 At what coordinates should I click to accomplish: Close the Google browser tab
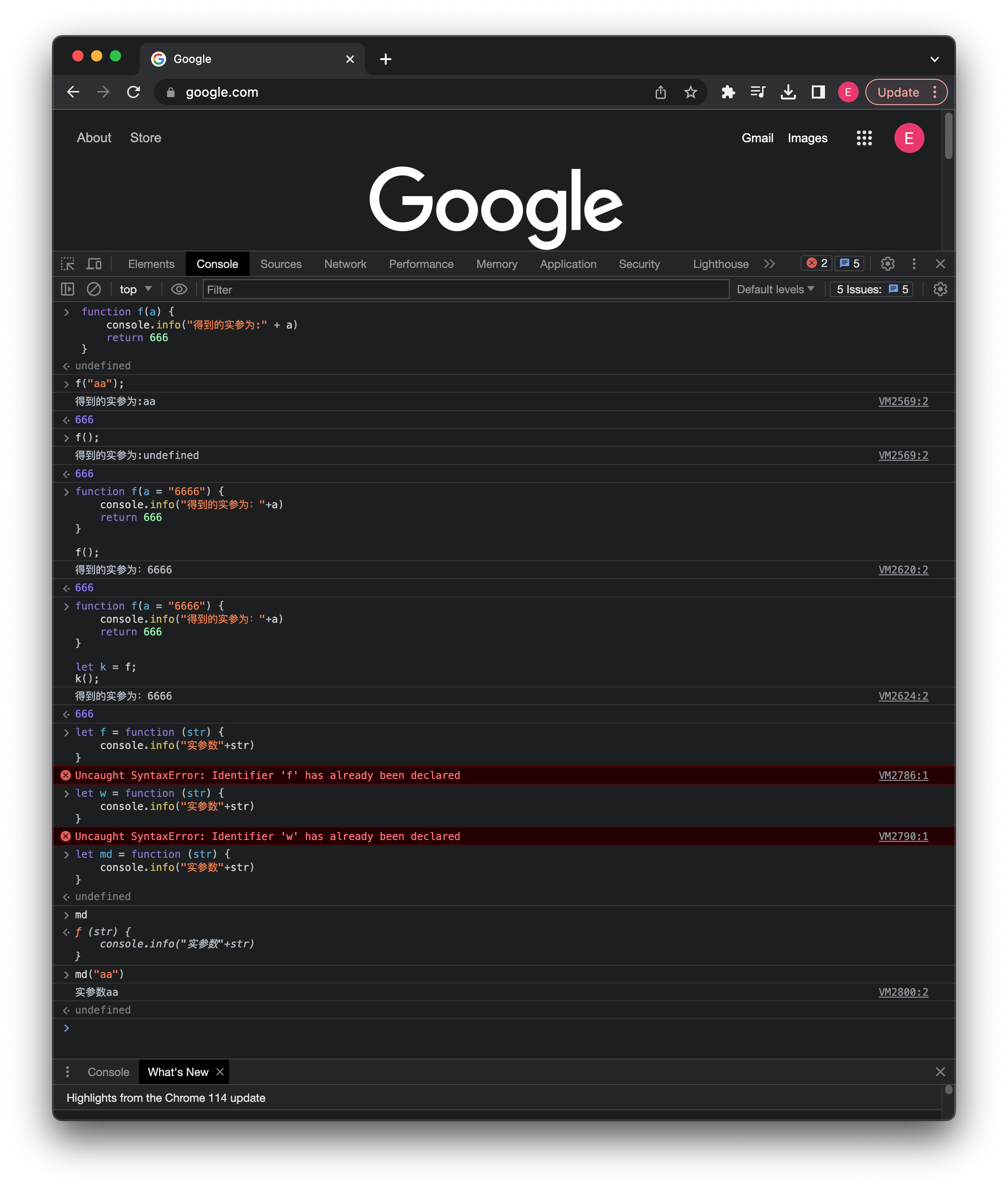(350, 59)
